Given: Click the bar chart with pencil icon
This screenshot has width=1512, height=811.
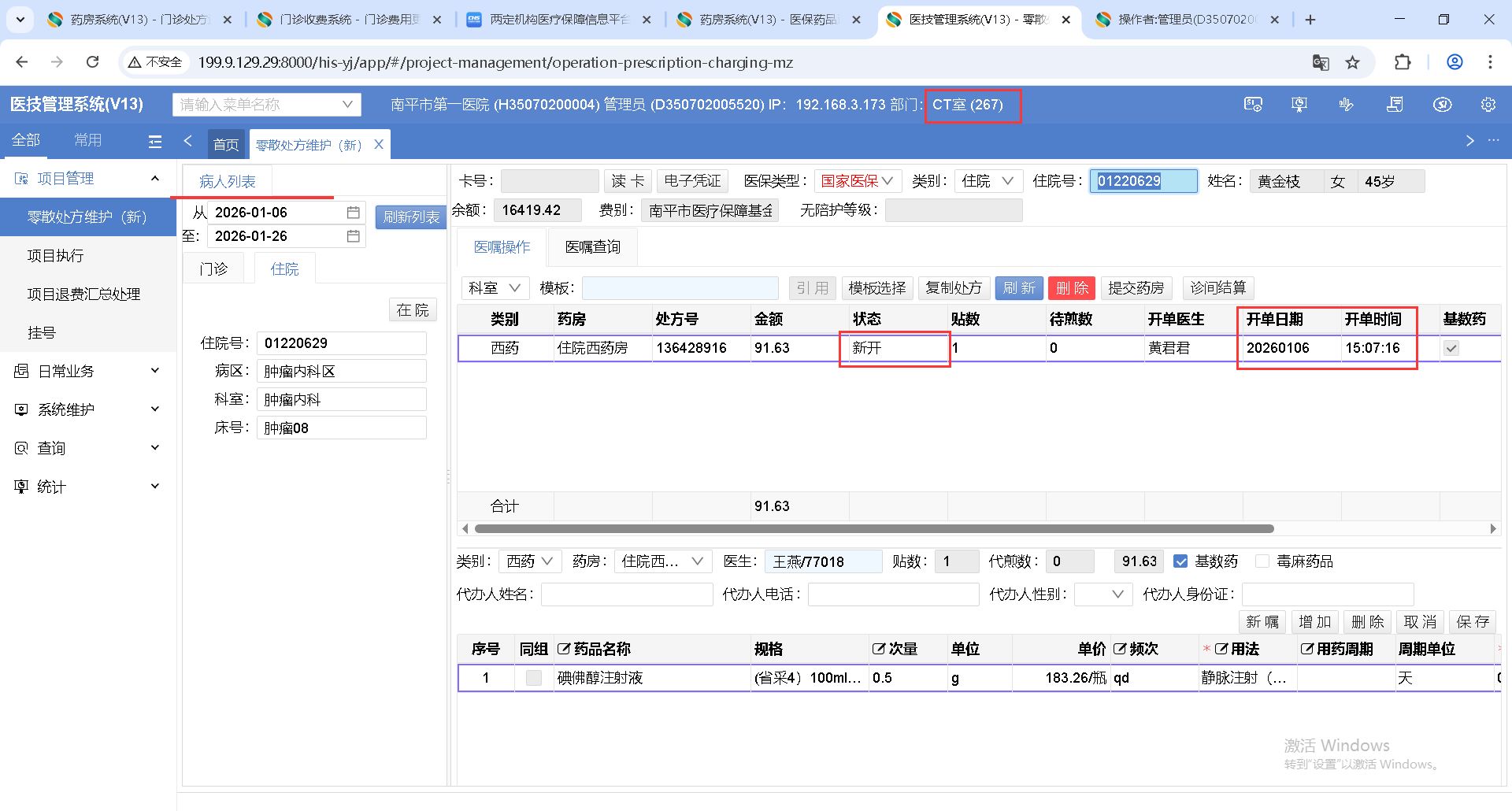Looking at the screenshot, I should (x=1346, y=105).
